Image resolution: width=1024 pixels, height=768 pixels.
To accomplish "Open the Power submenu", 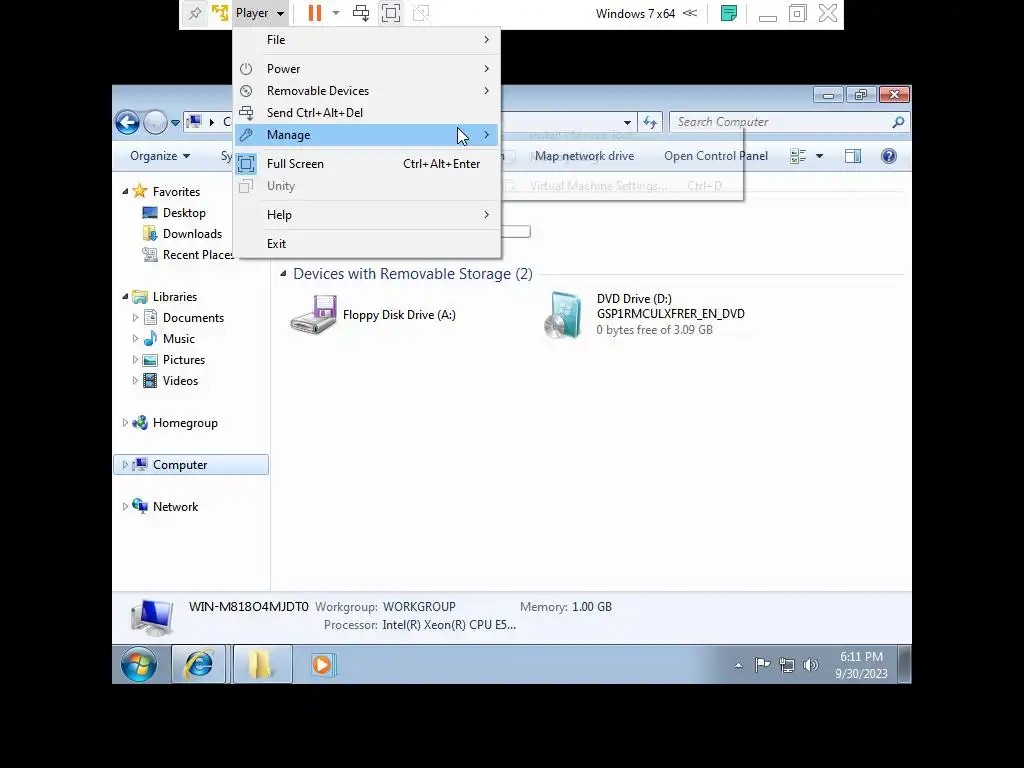I will click(367, 69).
